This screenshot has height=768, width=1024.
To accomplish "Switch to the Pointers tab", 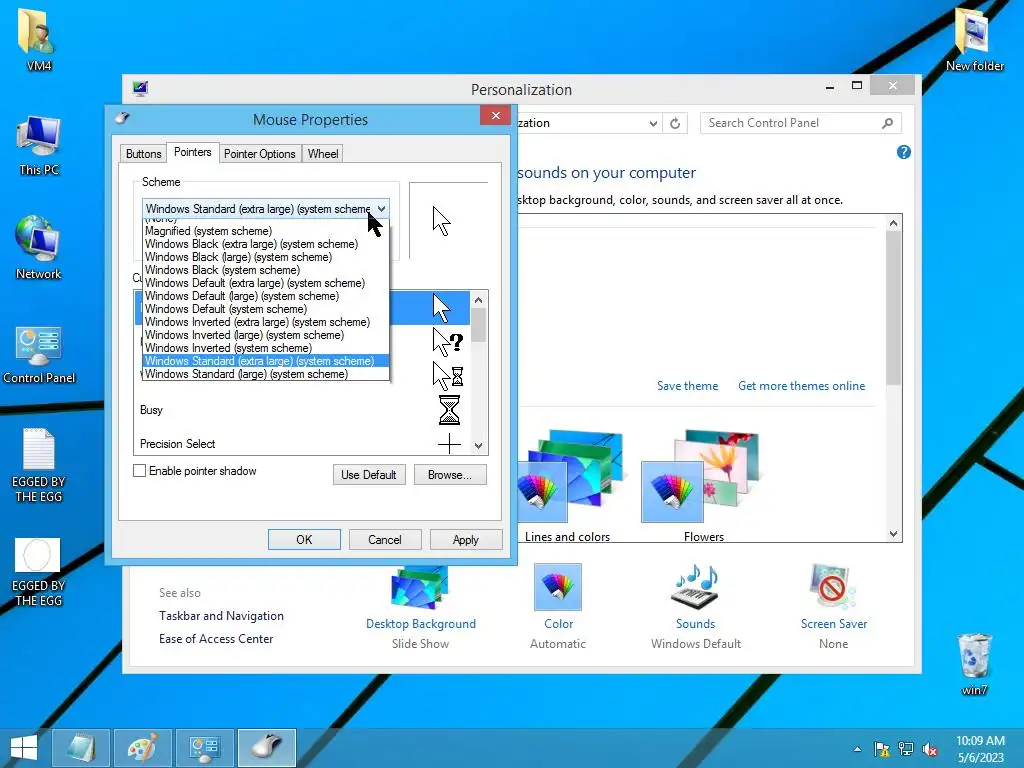I will [193, 152].
